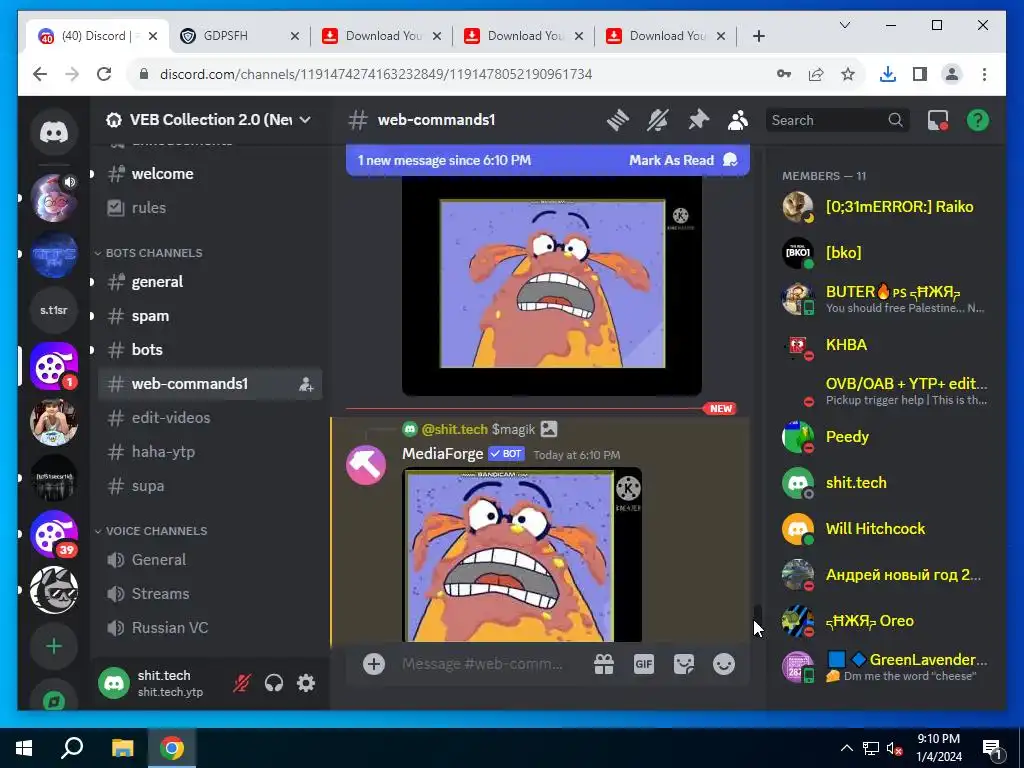Collapse the BOTS CHANNELS category

click(x=153, y=253)
